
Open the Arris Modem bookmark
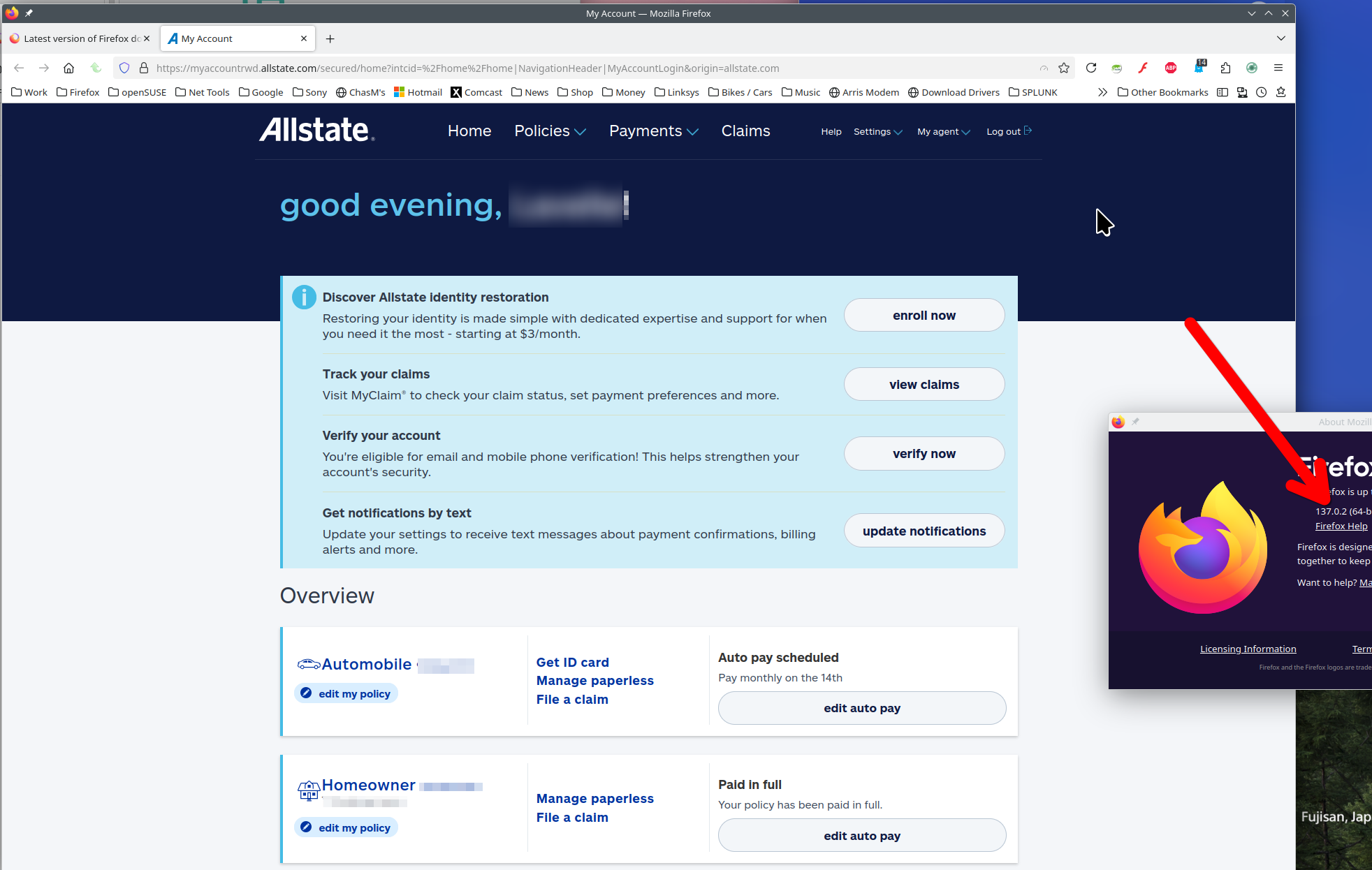click(863, 92)
